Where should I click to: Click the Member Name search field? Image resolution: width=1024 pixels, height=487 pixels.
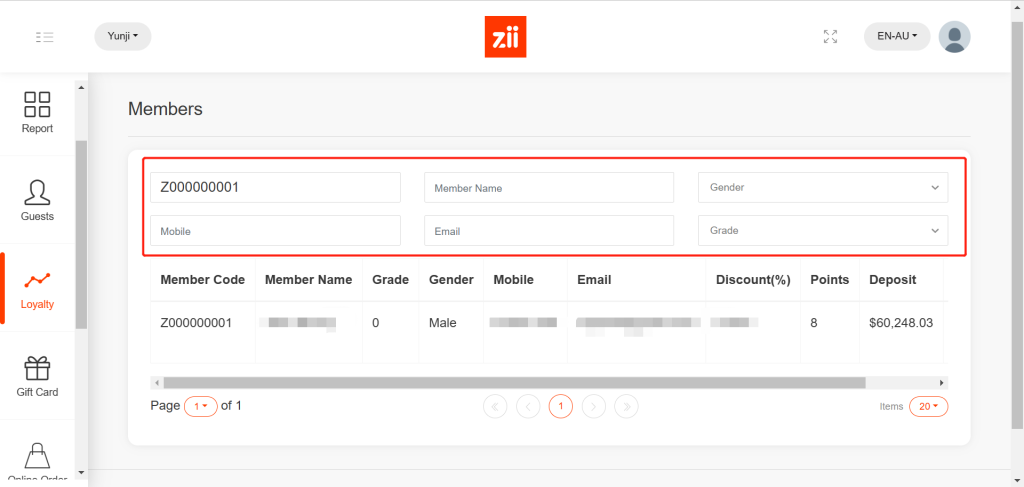(548, 188)
